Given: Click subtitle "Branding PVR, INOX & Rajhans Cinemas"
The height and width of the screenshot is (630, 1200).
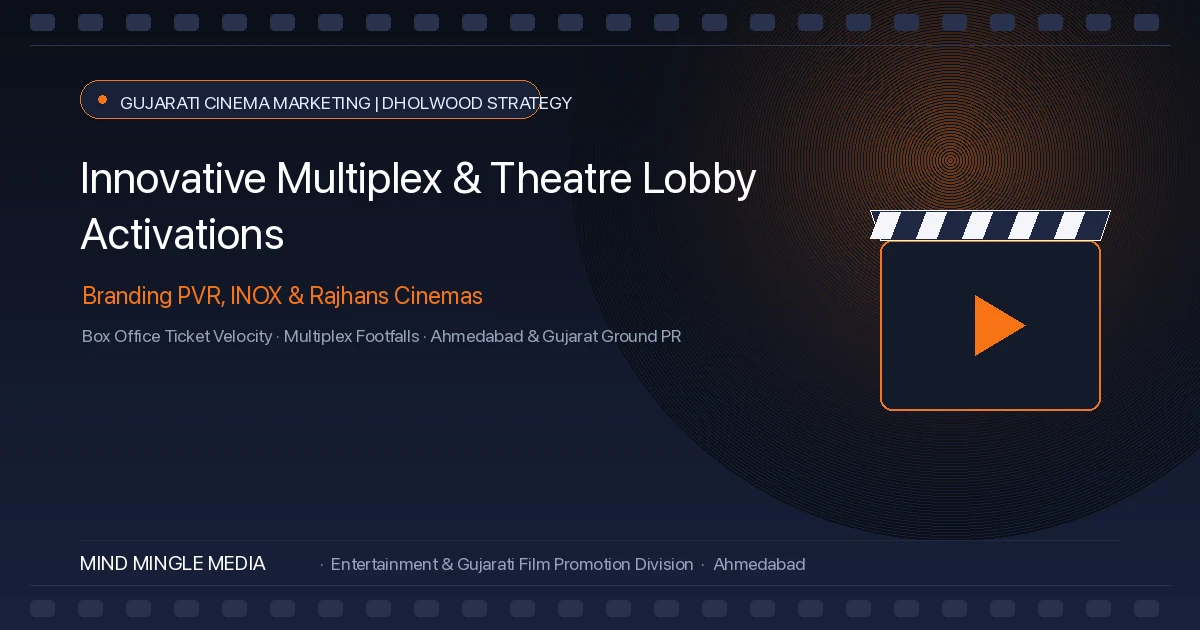Looking at the screenshot, I should point(282,296).
